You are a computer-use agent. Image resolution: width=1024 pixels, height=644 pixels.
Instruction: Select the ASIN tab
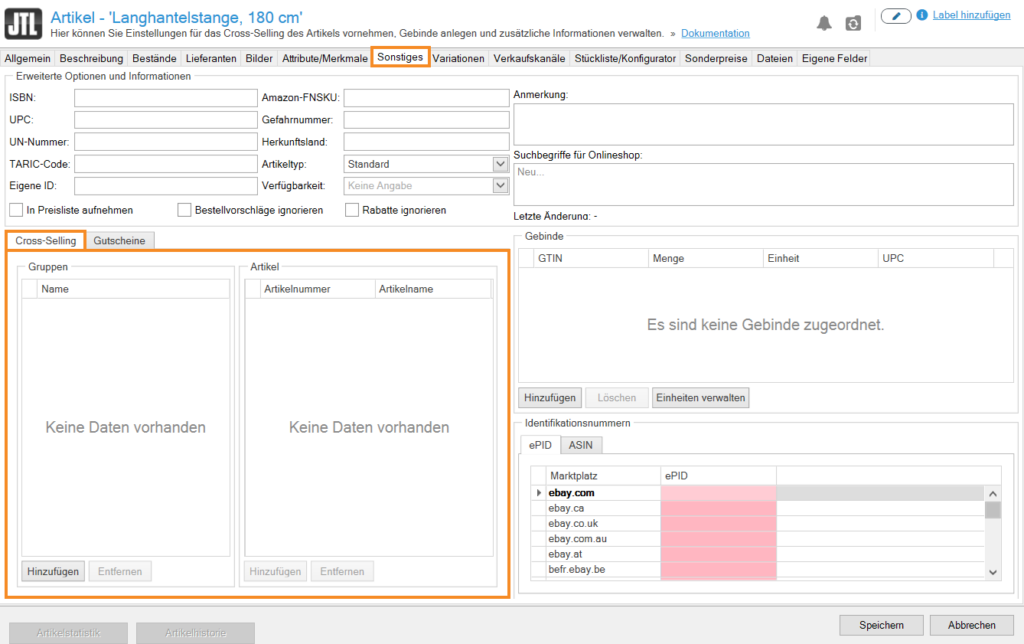point(581,445)
